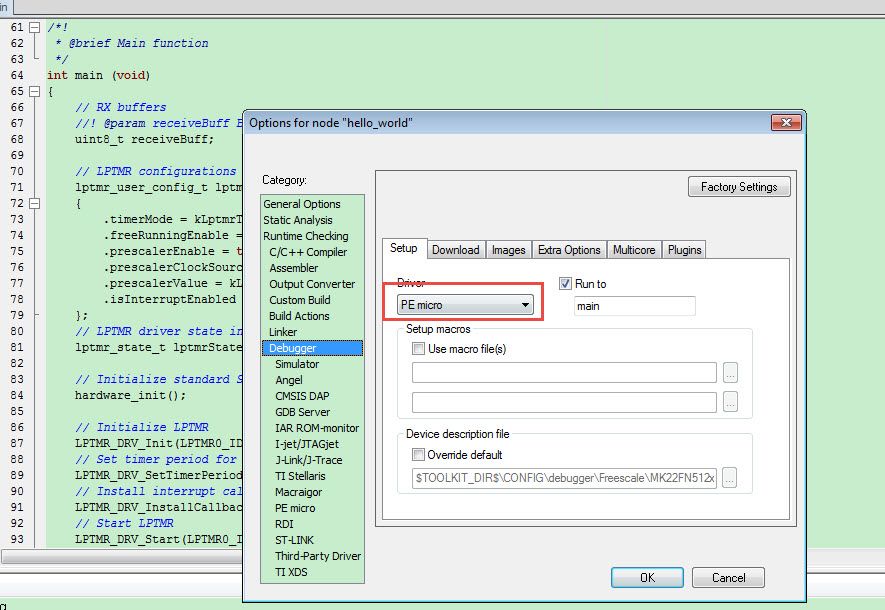Viewport: 885px width, 610px height.
Task: Select General Options category
Action: click(x=302, y=204)
